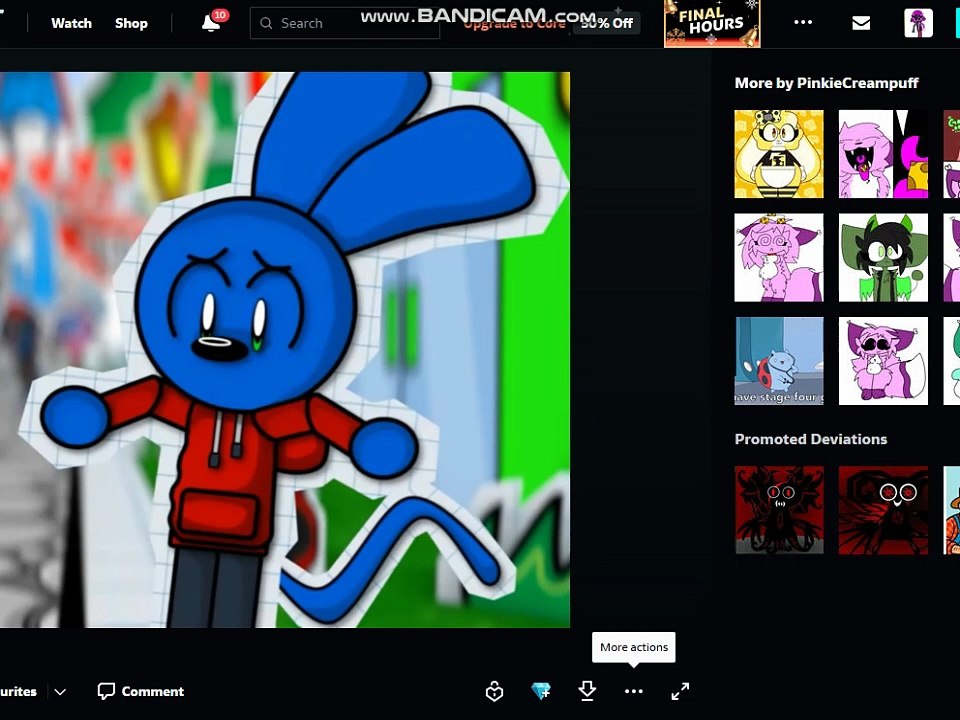960x720 pixels.
Task: Open the notifications bell
Action: coord(211,23)
